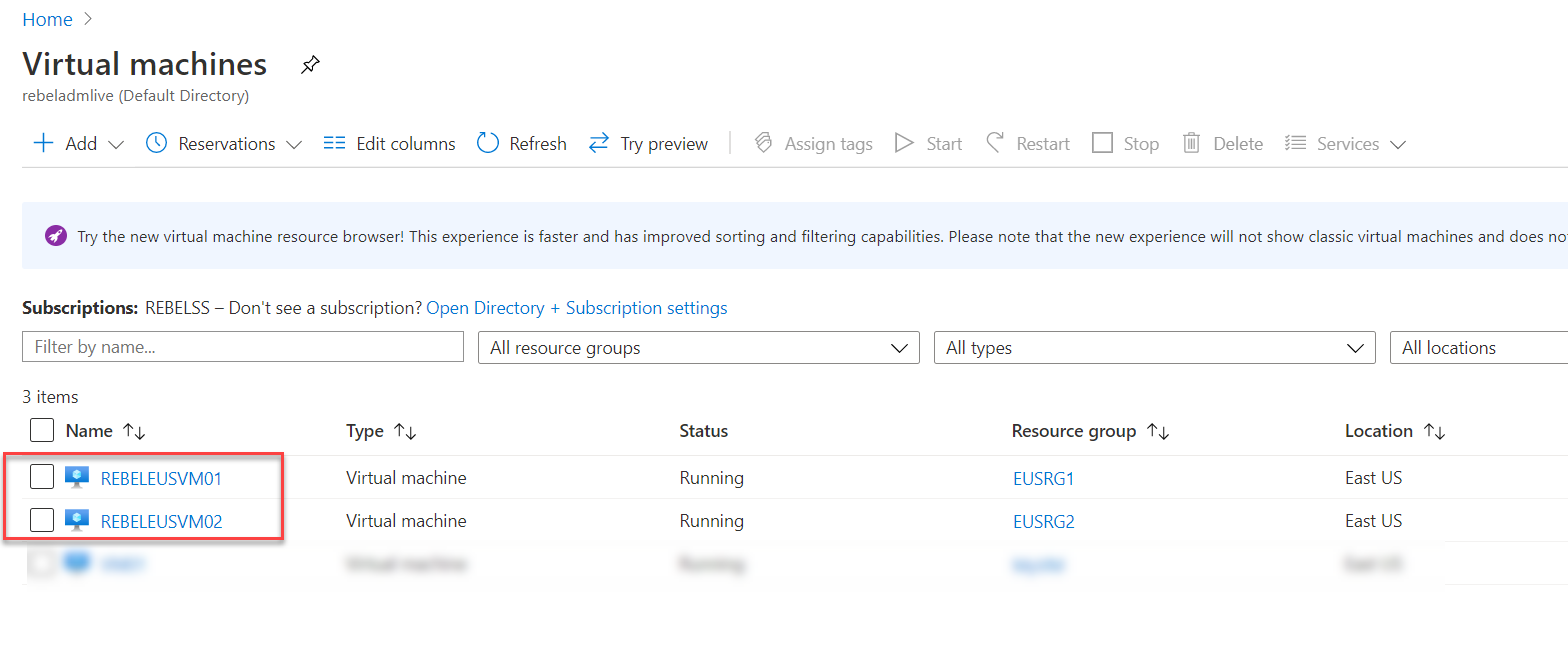Click the REBELEUSVM01 virtual machine icon

(77, 478)
